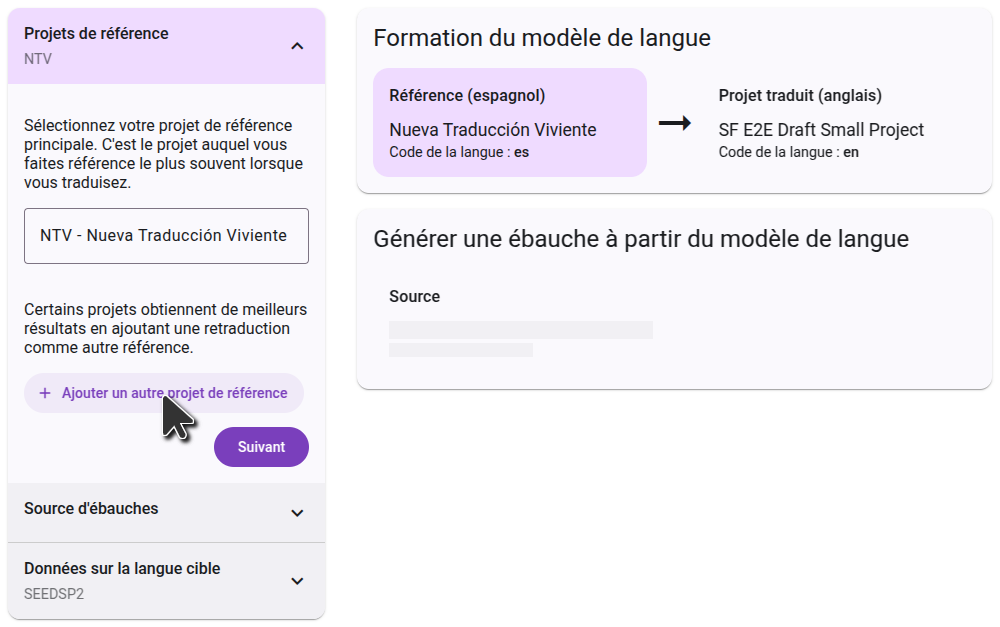Click the Projets de référence step title
This screenshot has height=627, width=1000.
point(96,34)
